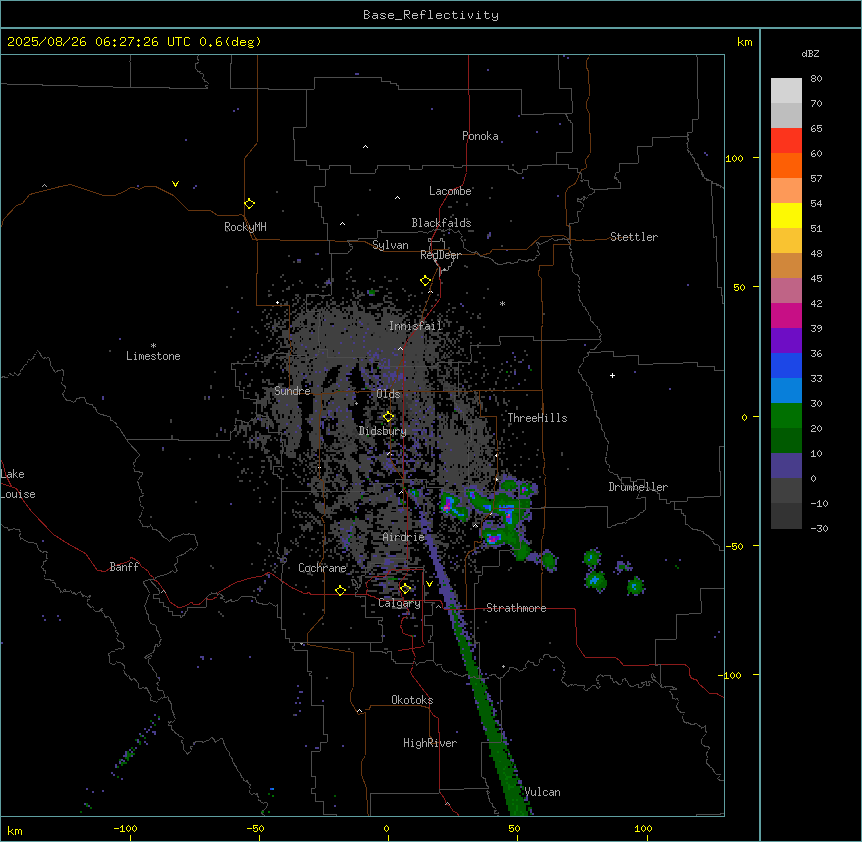
Task: Click the Okotoks label
Action: click(x=412, y=700)
